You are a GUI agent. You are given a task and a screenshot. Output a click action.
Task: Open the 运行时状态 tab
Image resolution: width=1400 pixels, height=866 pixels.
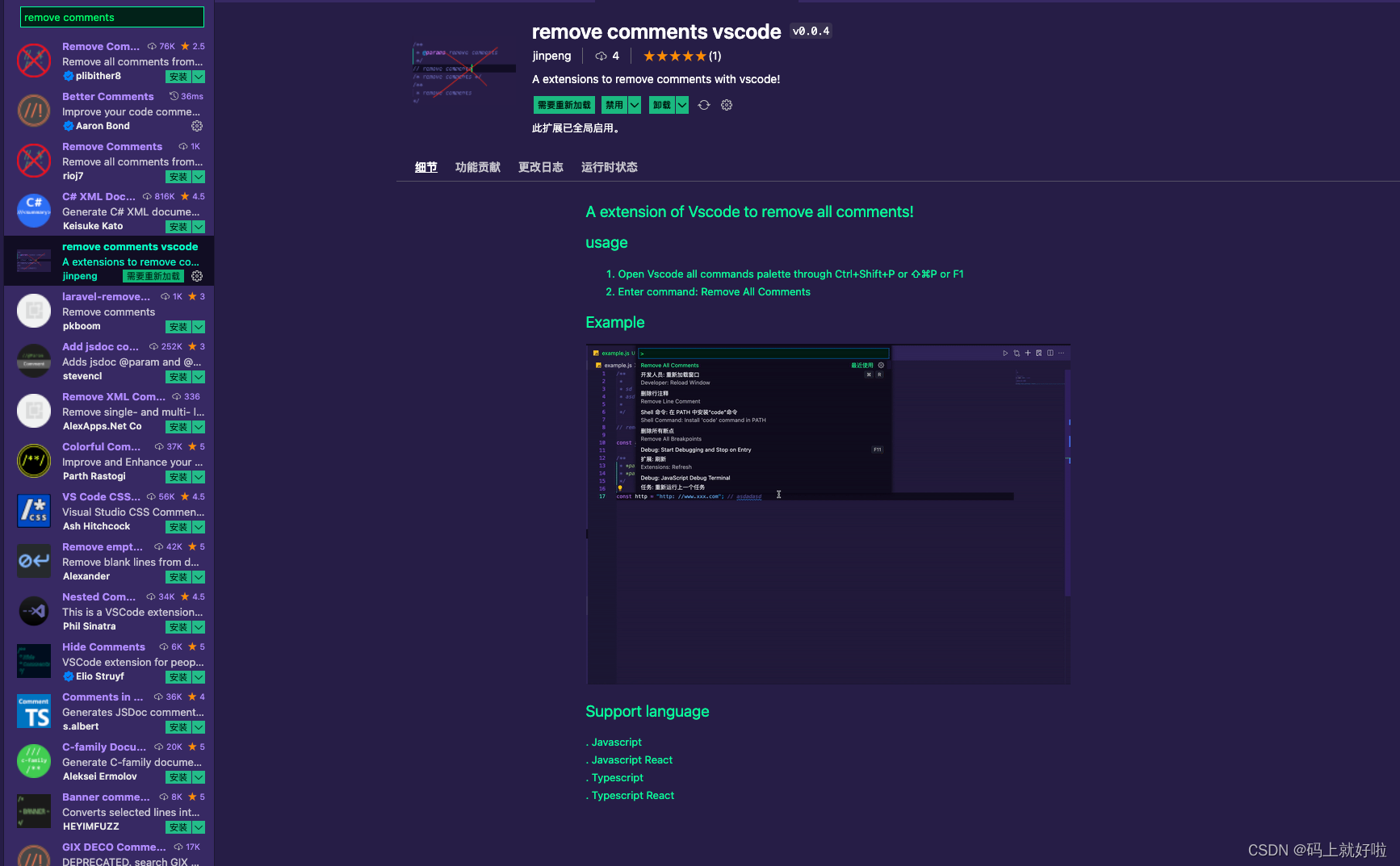pos(610,167)
